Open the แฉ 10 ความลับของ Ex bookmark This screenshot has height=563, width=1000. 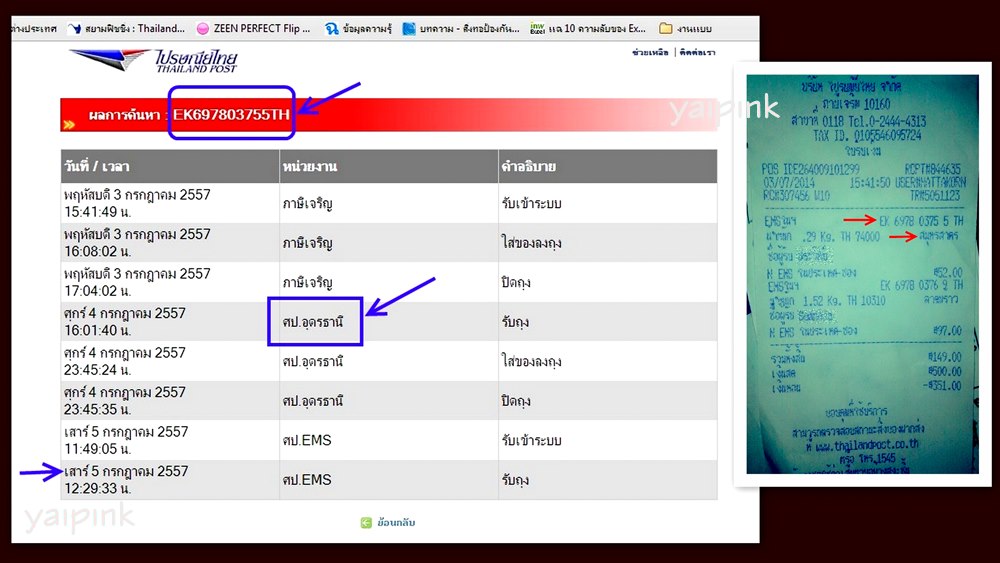coord(597,29)
